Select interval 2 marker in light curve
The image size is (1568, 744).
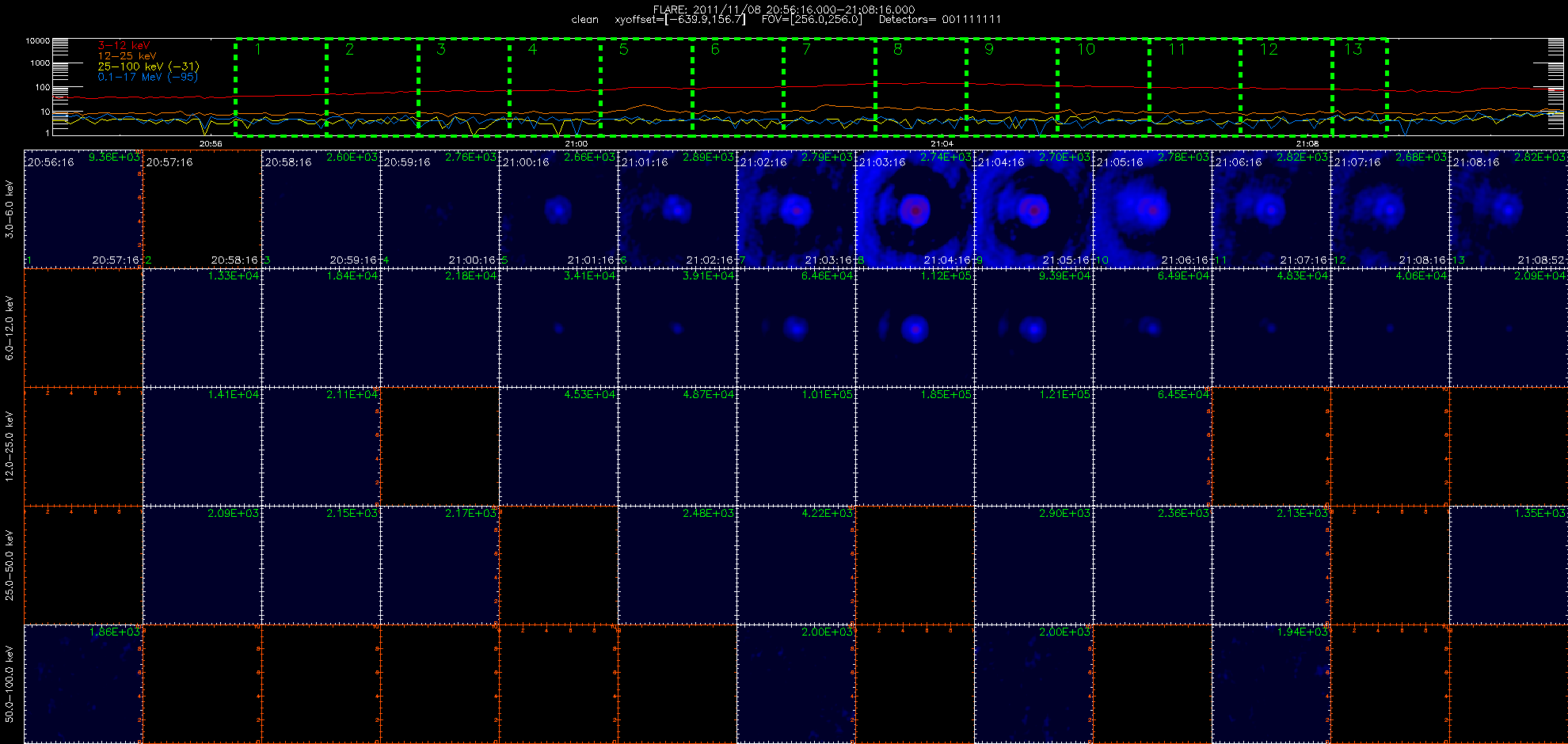coord(349,49)
